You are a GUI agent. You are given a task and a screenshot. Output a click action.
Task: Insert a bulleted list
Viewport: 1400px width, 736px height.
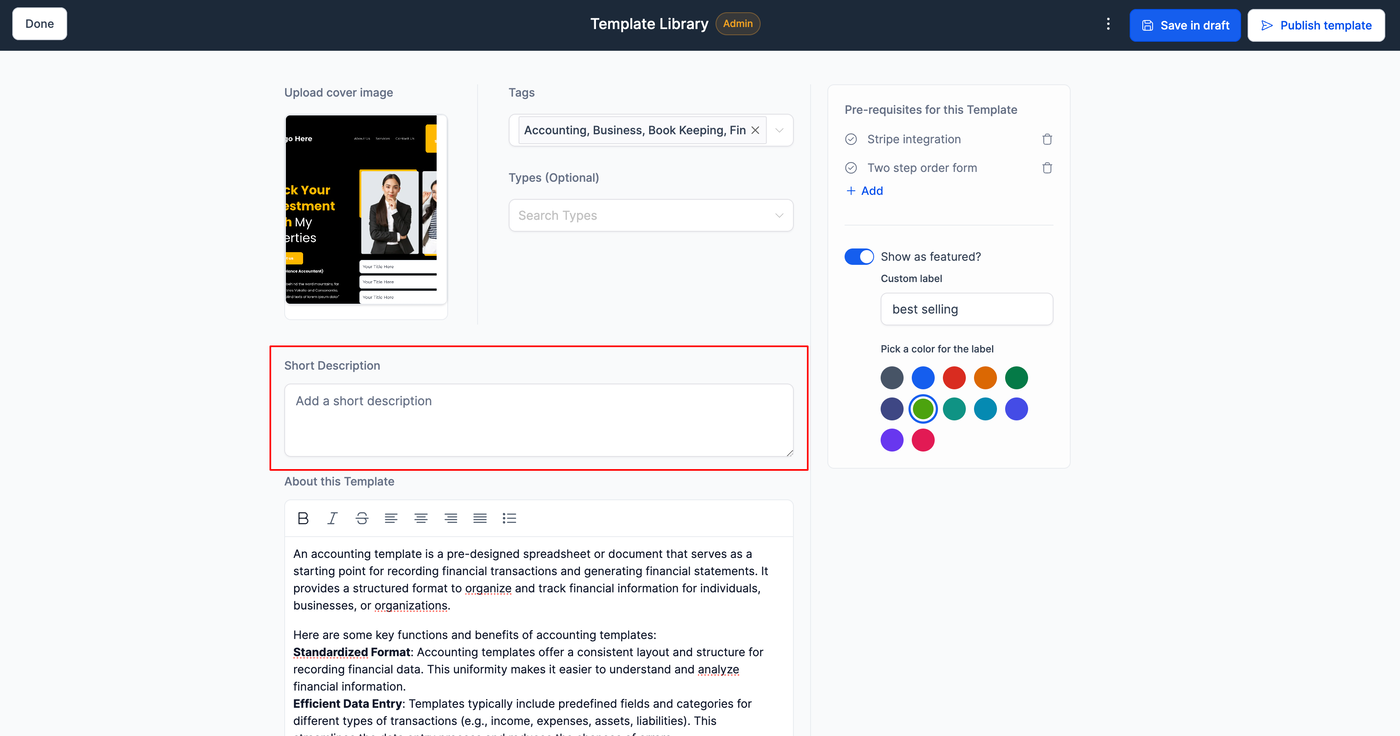[509, 518]
